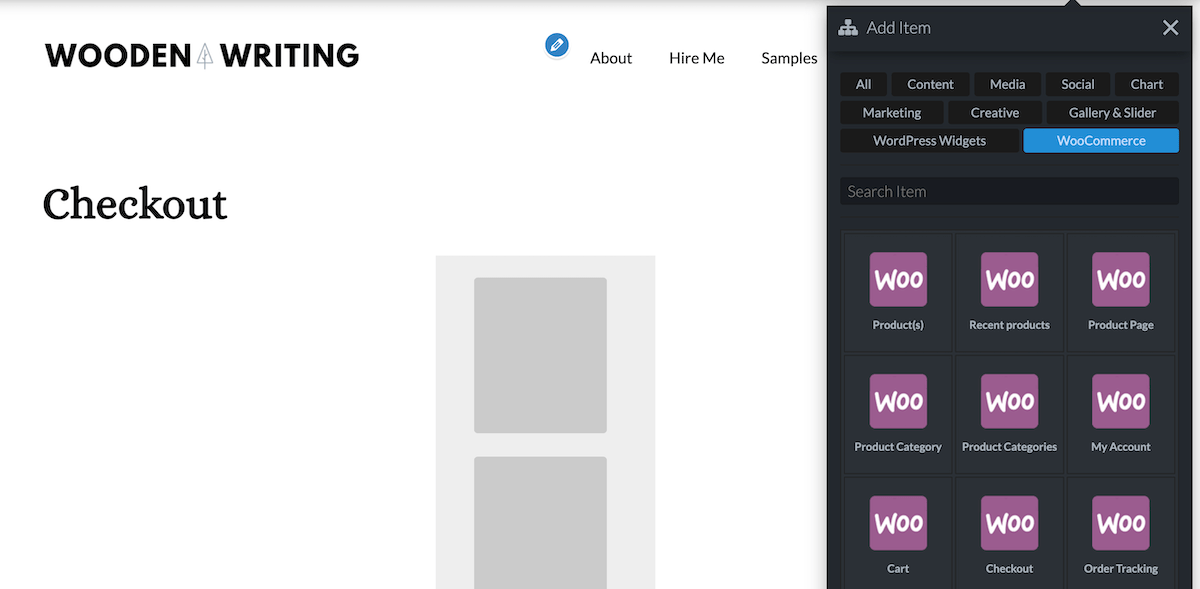Click the Checkout page heading

click(x=135, y=204)
